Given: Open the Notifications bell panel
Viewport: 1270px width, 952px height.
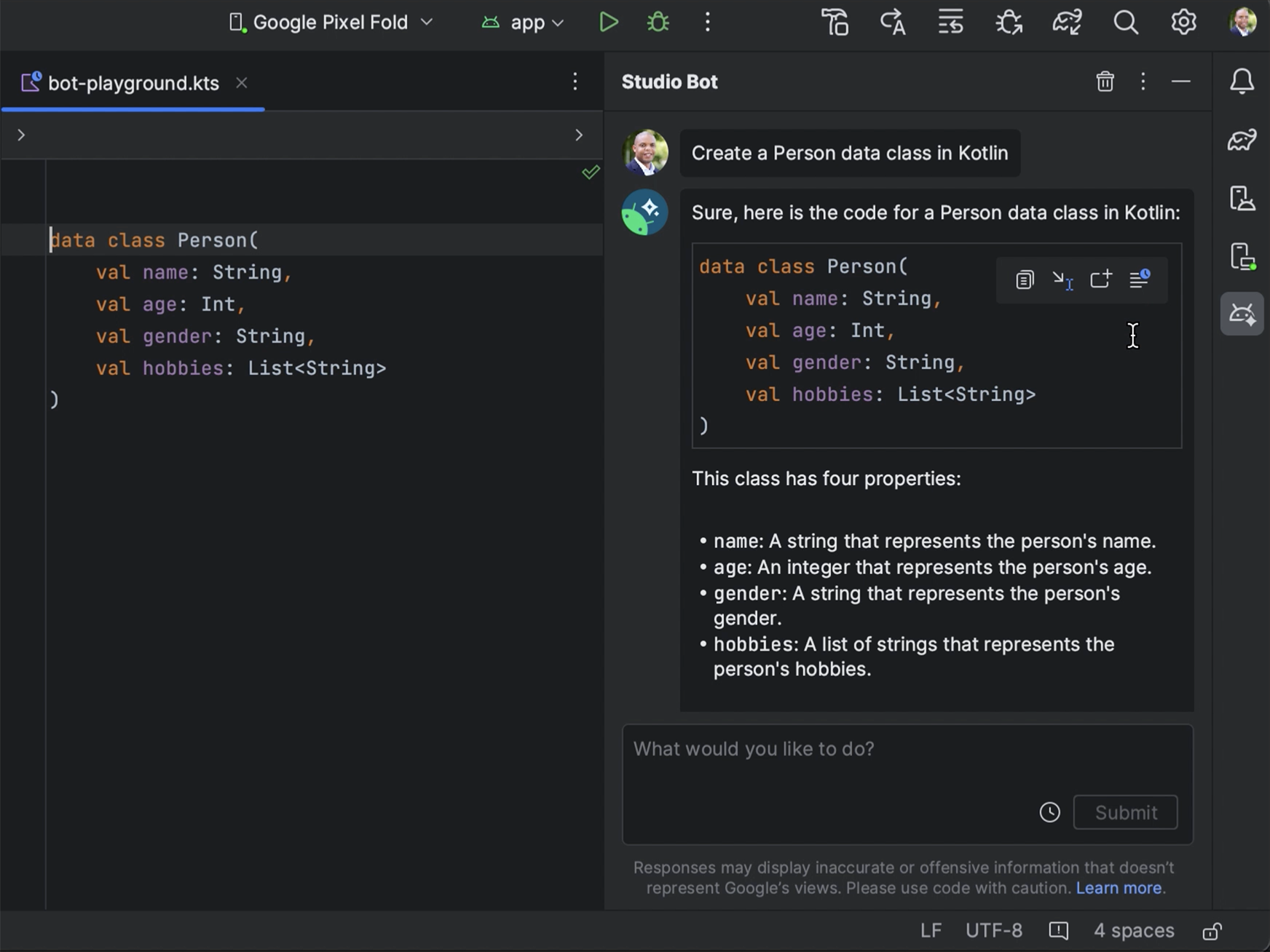Looking at the screenshot, I should [x=1242, y=82].
